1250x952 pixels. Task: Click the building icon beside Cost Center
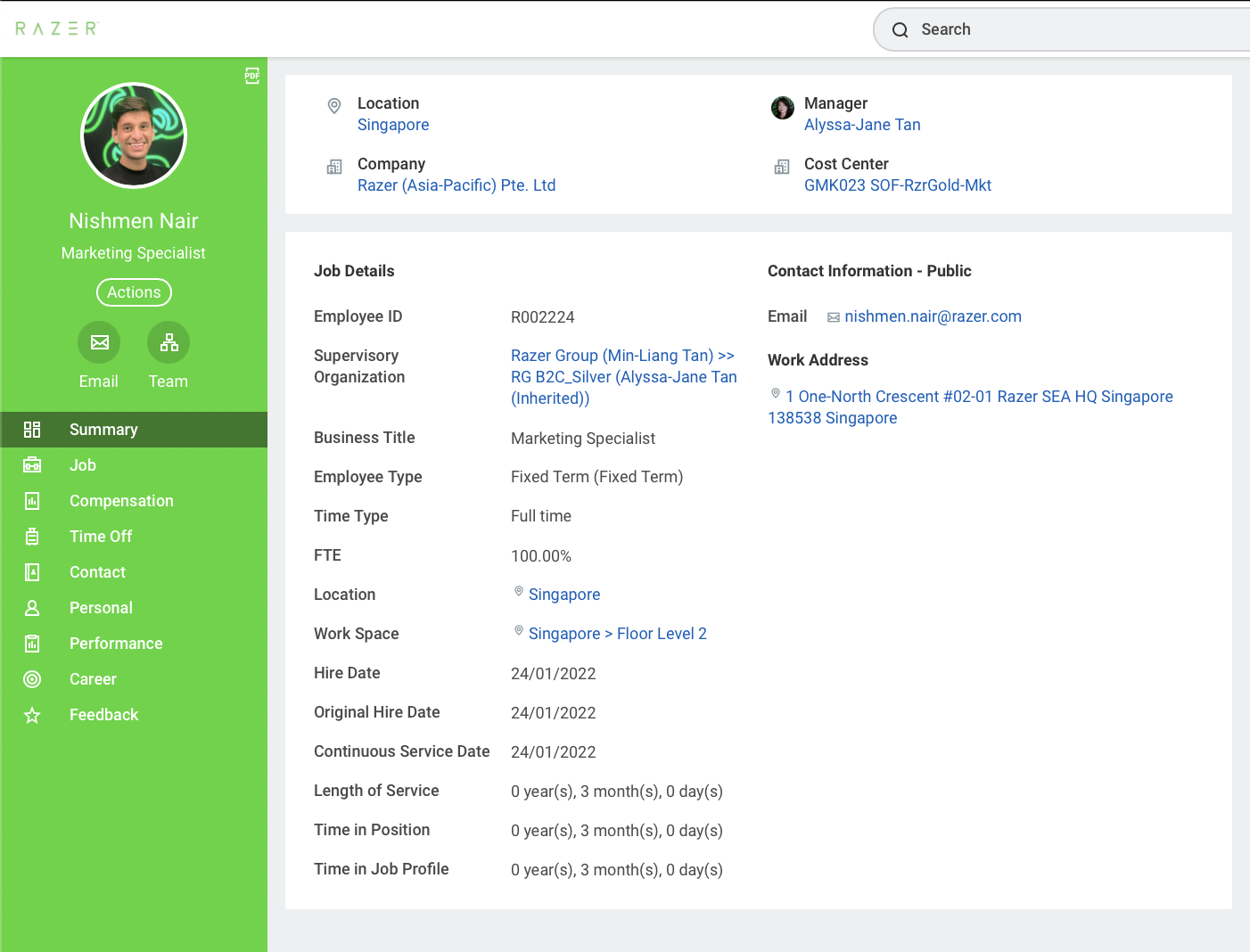[782, 167]
